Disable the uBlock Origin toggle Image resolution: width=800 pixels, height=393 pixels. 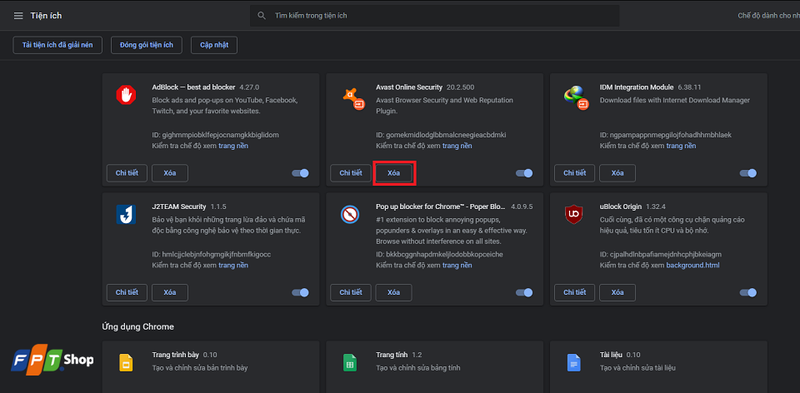pos(748,292)
